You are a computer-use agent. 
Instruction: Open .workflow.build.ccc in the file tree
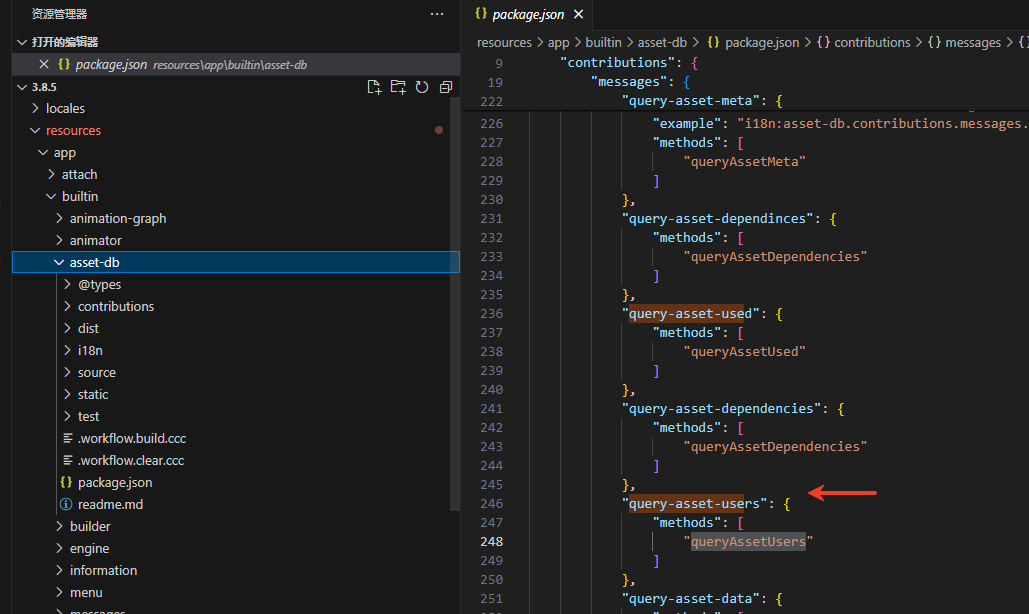coord(131,438)
